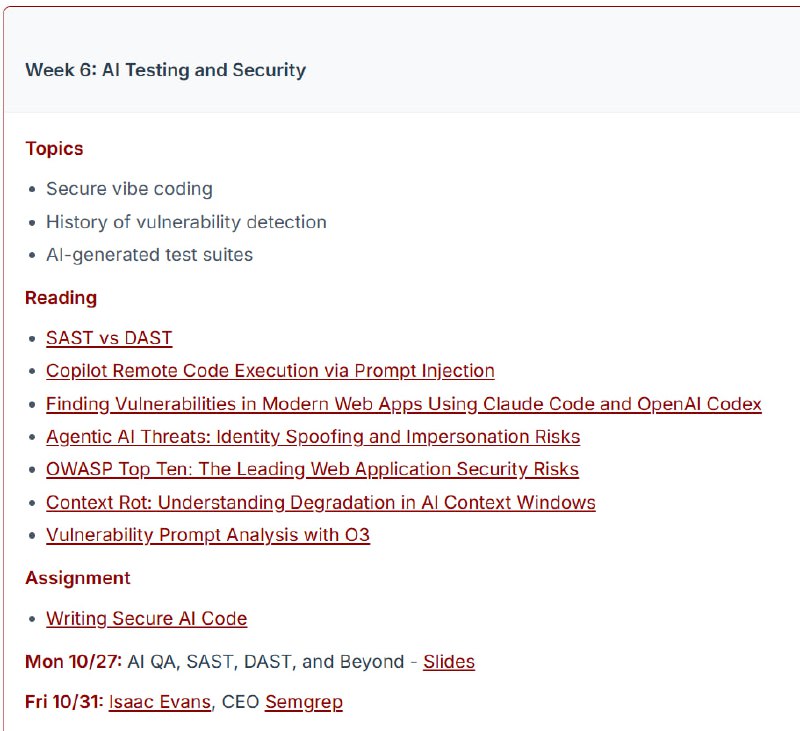Click the Isaac Evans speaker link
800x731 pixels.
tap(160, 702)
